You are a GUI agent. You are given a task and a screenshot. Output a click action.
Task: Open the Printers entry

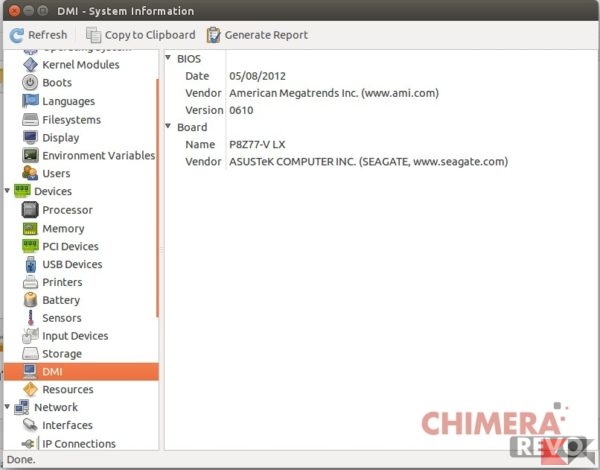(x=62, y=282)
